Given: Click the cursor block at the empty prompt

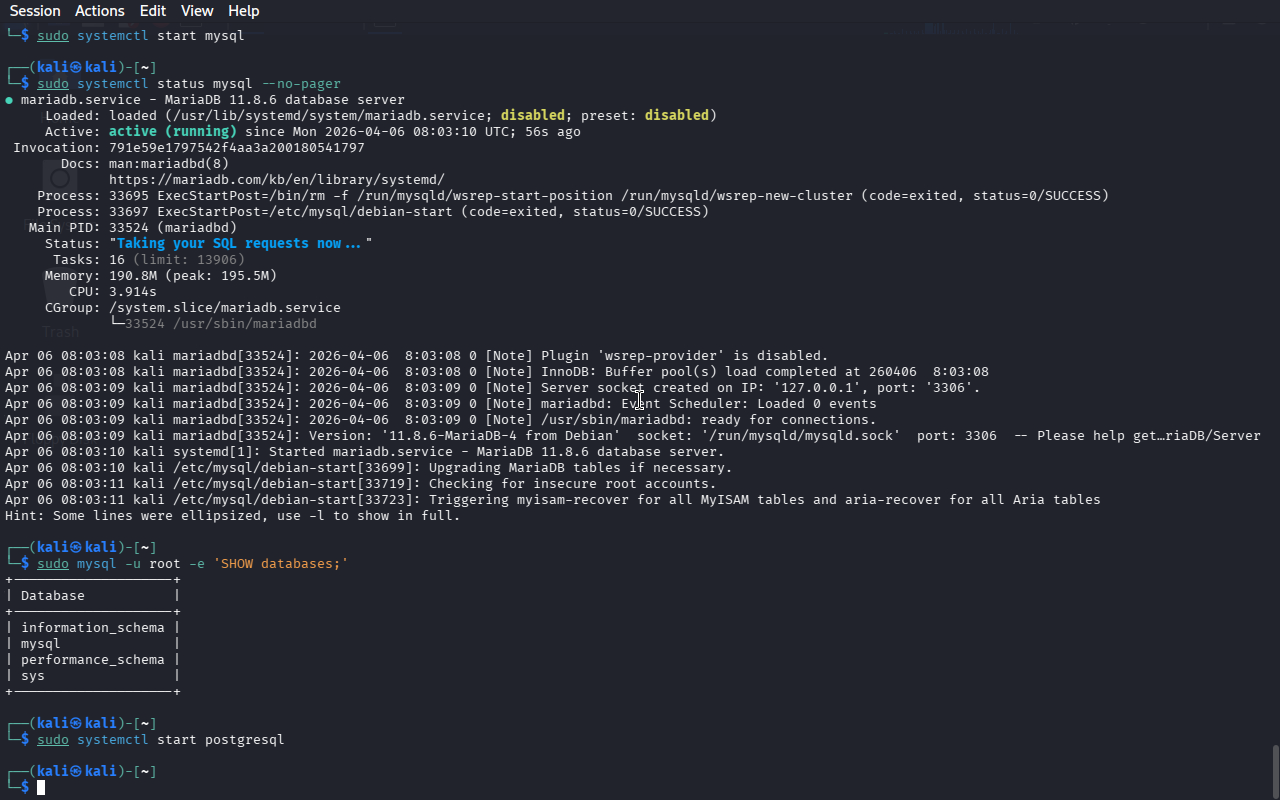Looking at the screenshot, I should click(x=41, y=787).
